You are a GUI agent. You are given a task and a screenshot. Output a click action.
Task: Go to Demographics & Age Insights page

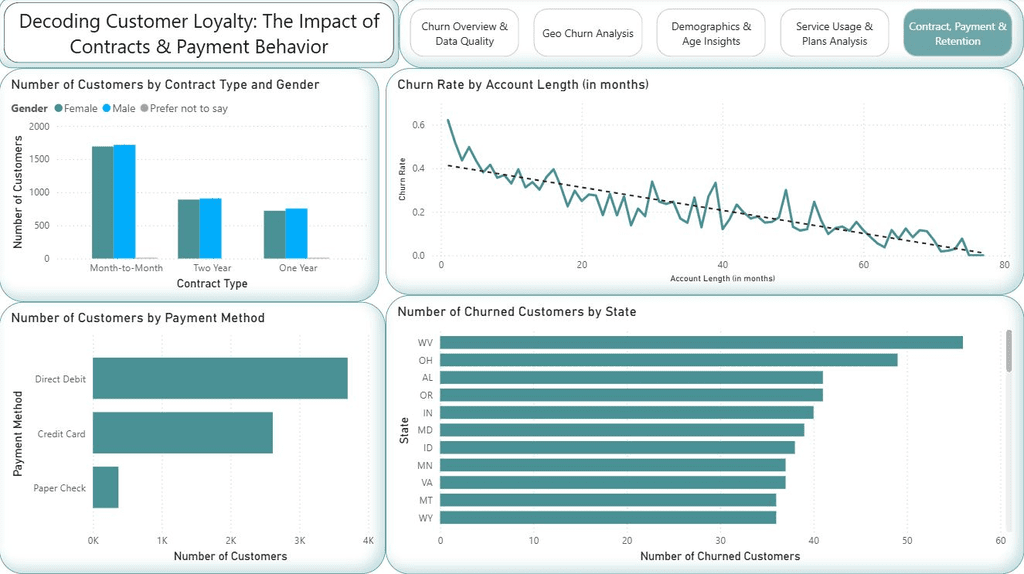711,34
